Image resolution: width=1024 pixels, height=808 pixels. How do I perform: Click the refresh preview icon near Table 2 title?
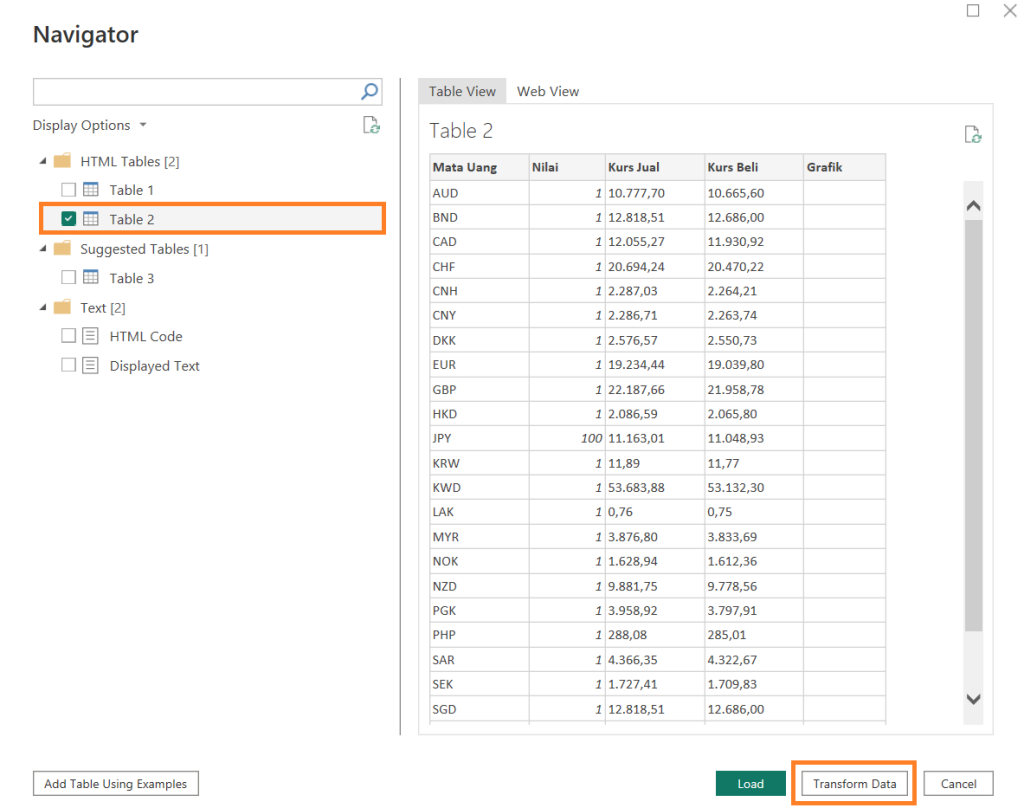(x=972, y=134)
